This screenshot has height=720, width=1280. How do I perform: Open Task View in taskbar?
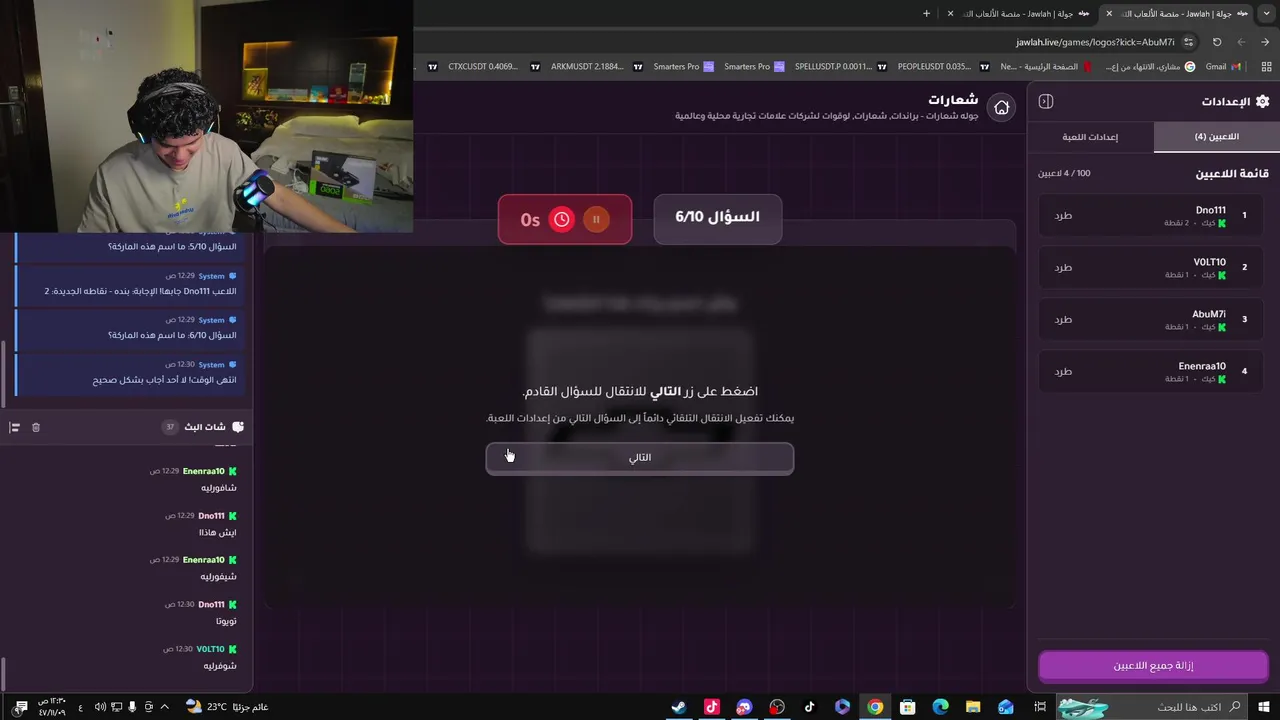(1039, 707)
